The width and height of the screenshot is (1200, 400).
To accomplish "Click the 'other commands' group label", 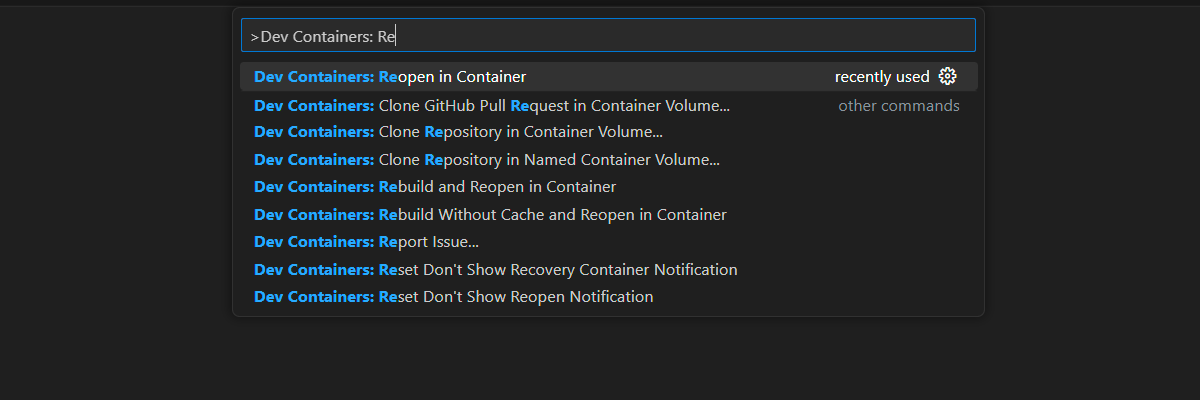I will [899, 106].
